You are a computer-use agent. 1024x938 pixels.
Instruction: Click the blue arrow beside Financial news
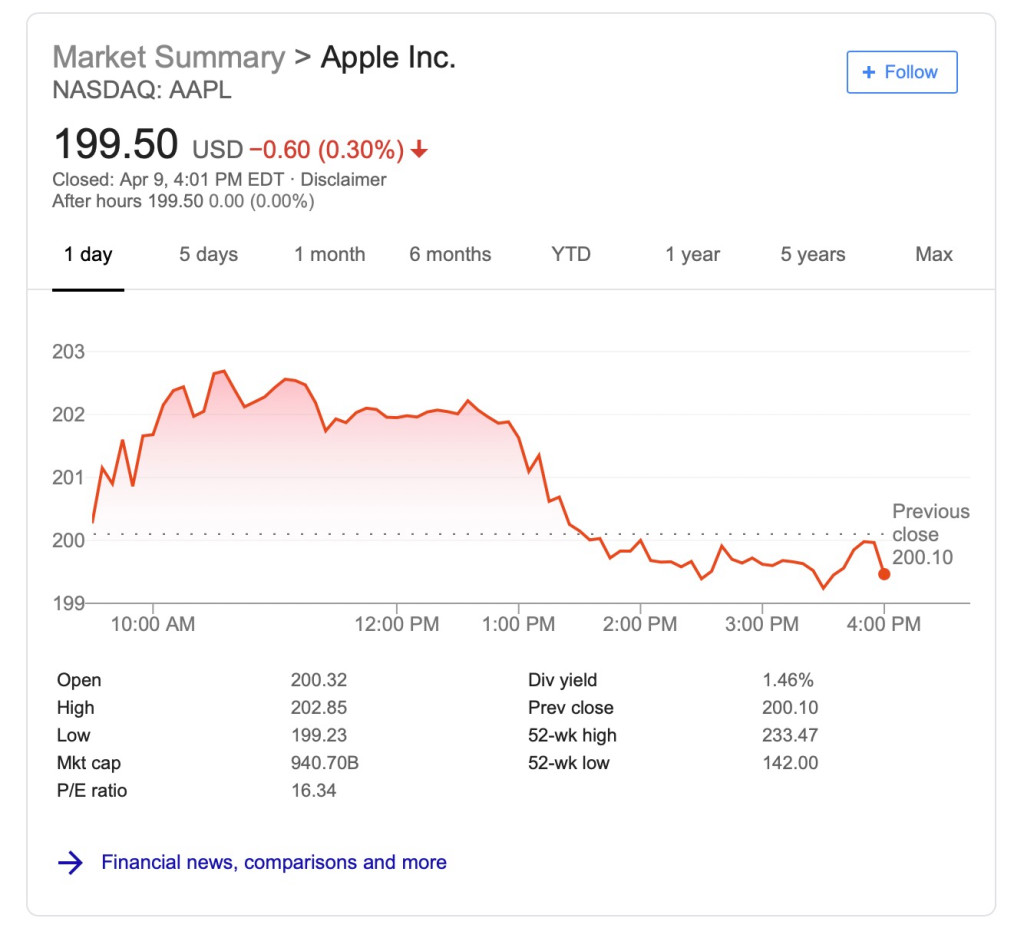(x=71, y=862)
